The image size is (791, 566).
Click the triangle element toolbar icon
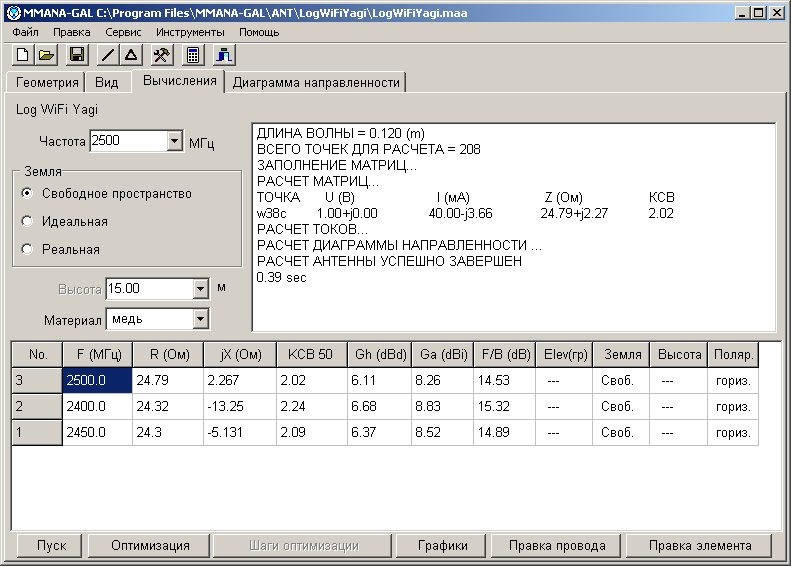tap(131, 55)
